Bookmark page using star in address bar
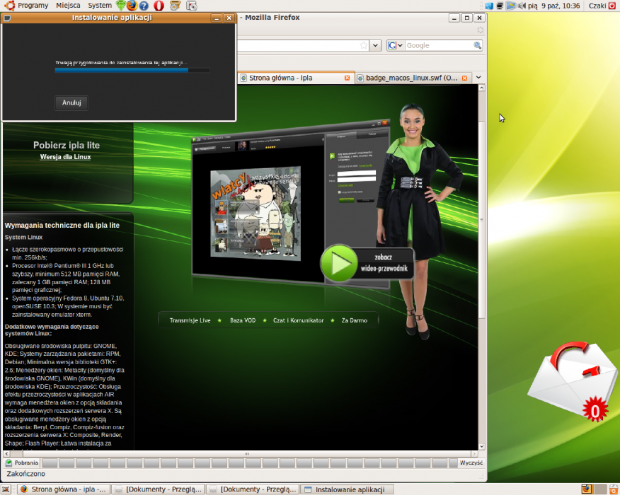The height and width of the screenshot is (495, 620). [363, 45]
